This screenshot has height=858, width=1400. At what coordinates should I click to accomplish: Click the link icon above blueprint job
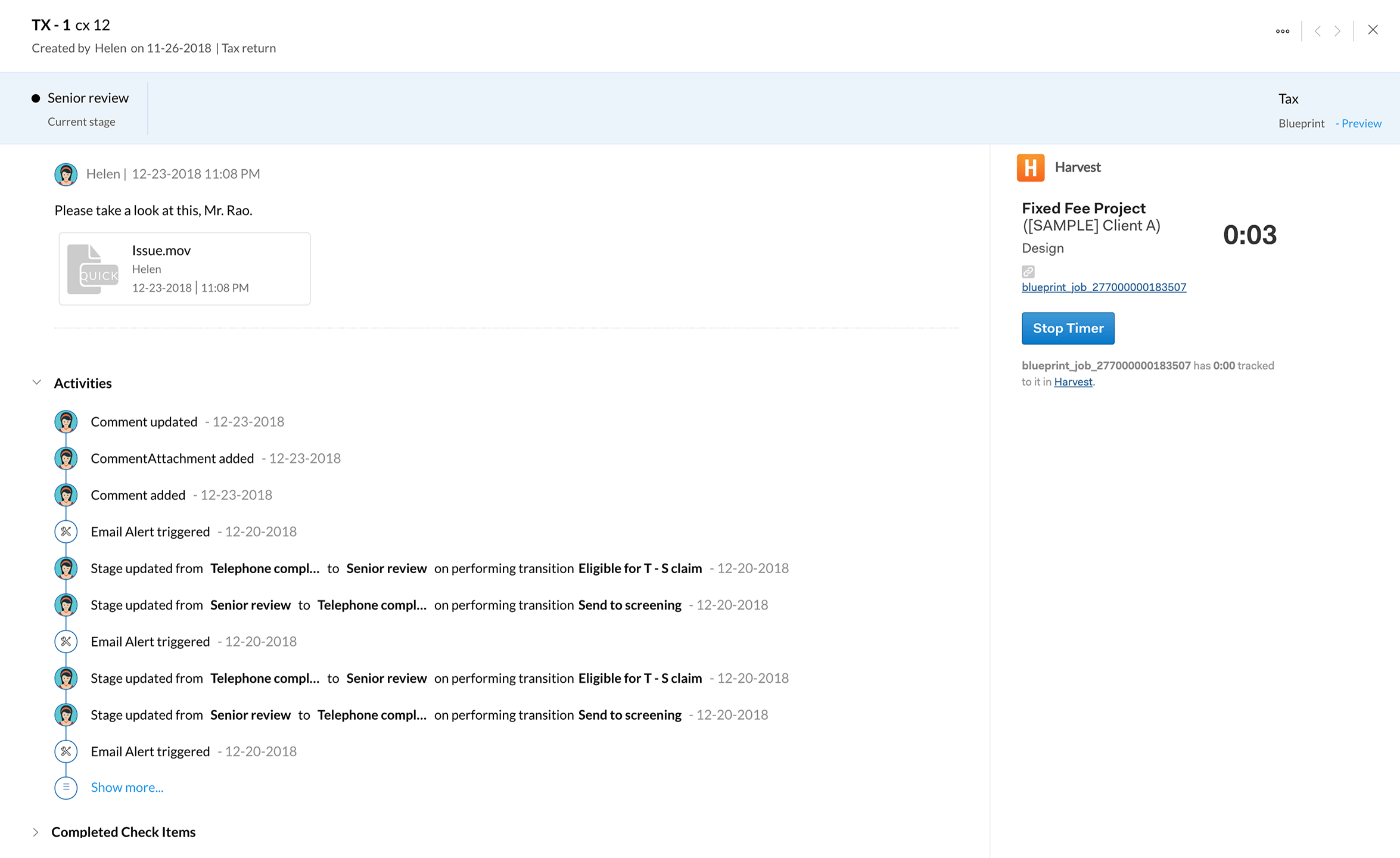pos(1028,272)
